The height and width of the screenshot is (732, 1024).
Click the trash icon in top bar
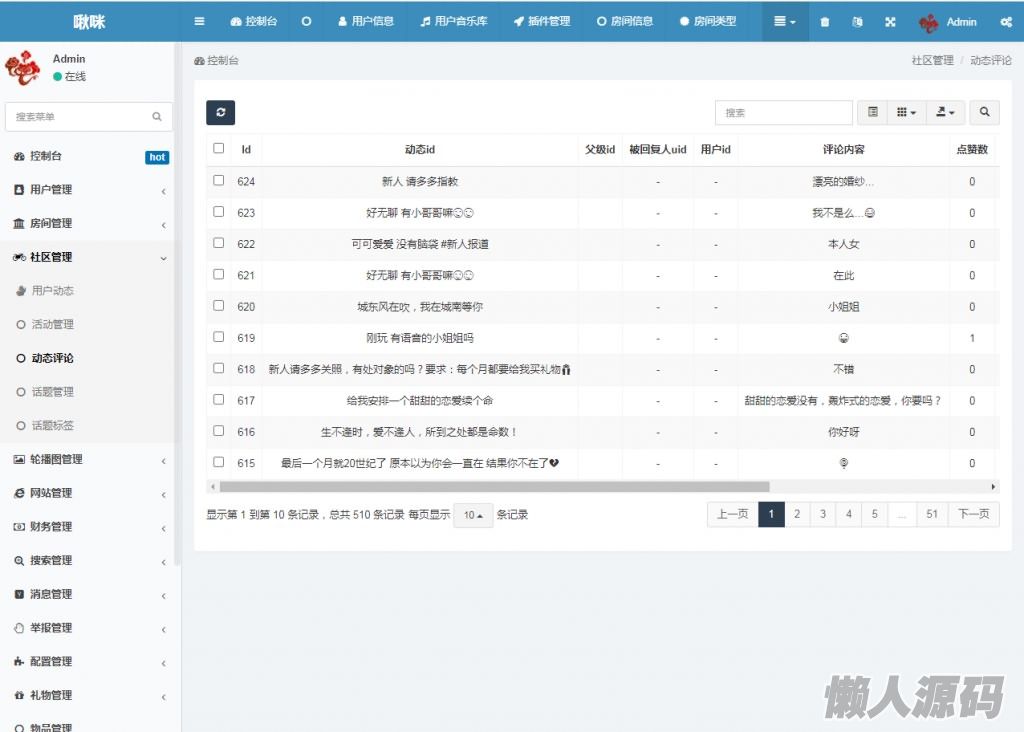(825, 22)
